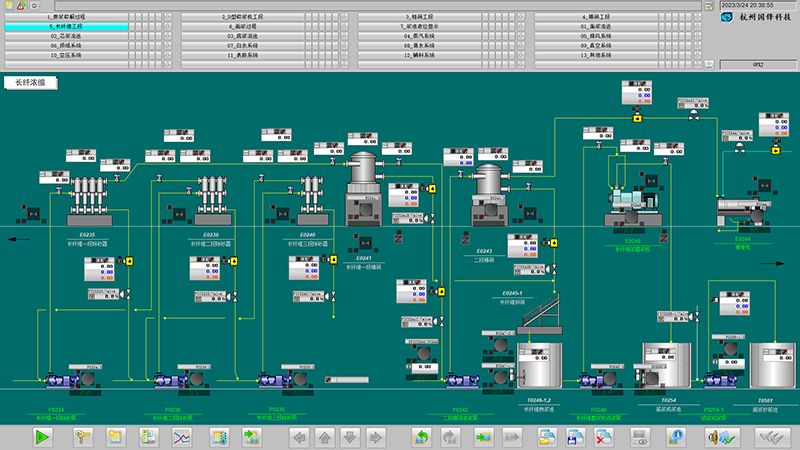This screenshot has height=450, width=800.
Task: Toggle the yellow valve right of E0241
Action: click(432, 188)
